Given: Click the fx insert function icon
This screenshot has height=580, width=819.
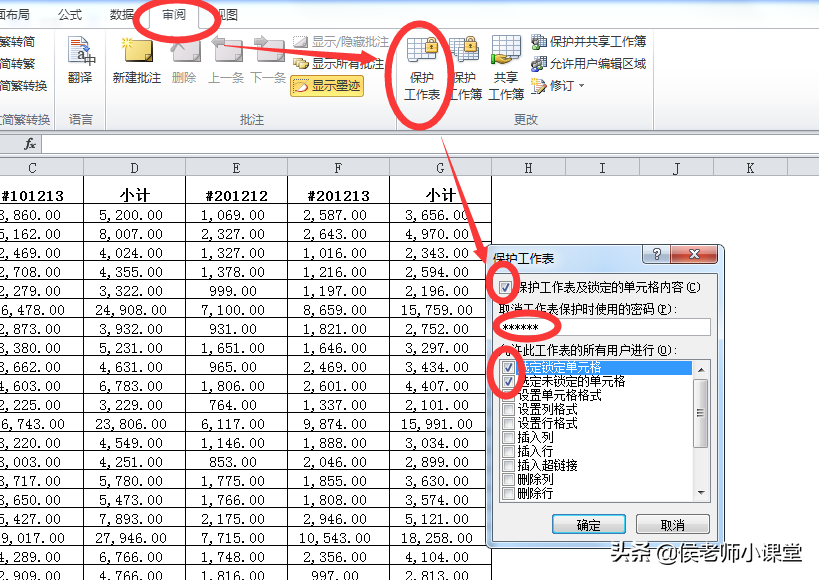Looking at the screenshot, I should (30, 144).
